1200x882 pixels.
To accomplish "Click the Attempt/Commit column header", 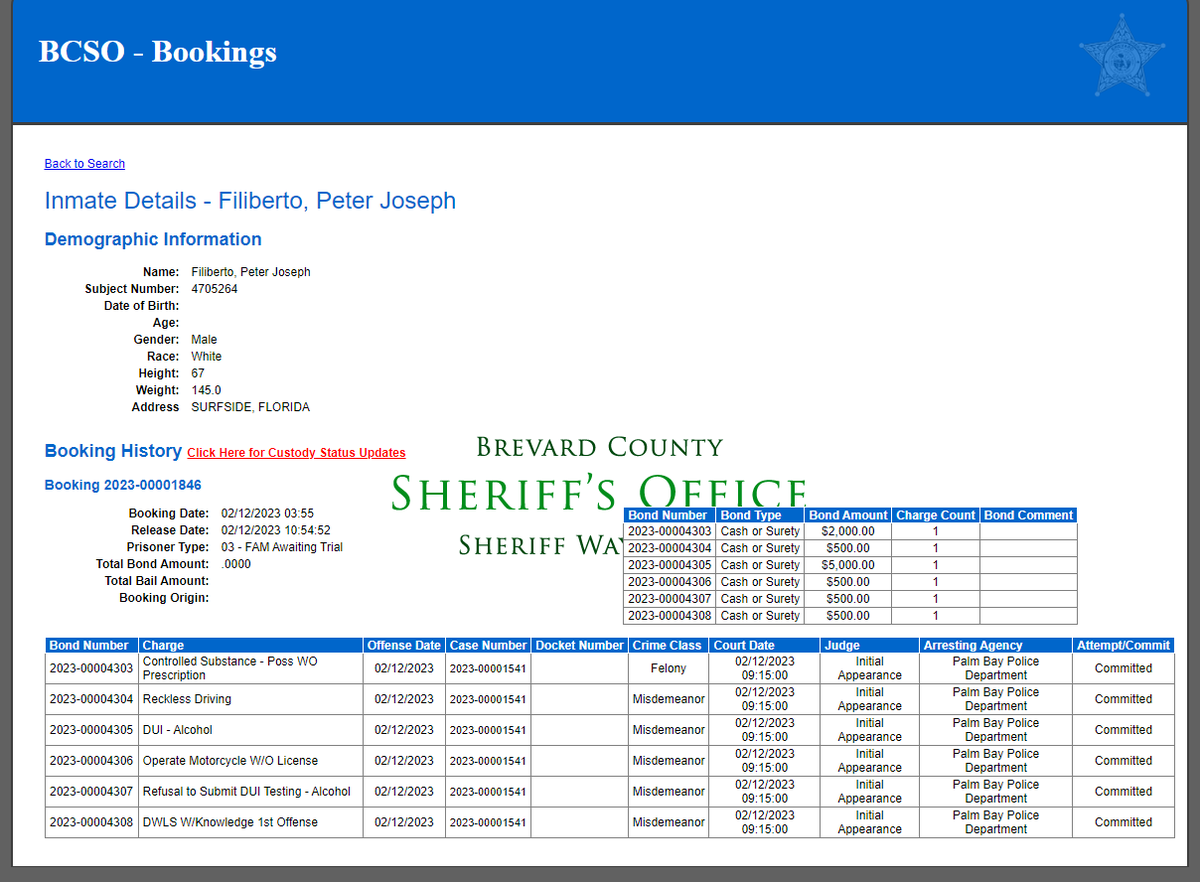I will click(x=1124, y=646).
